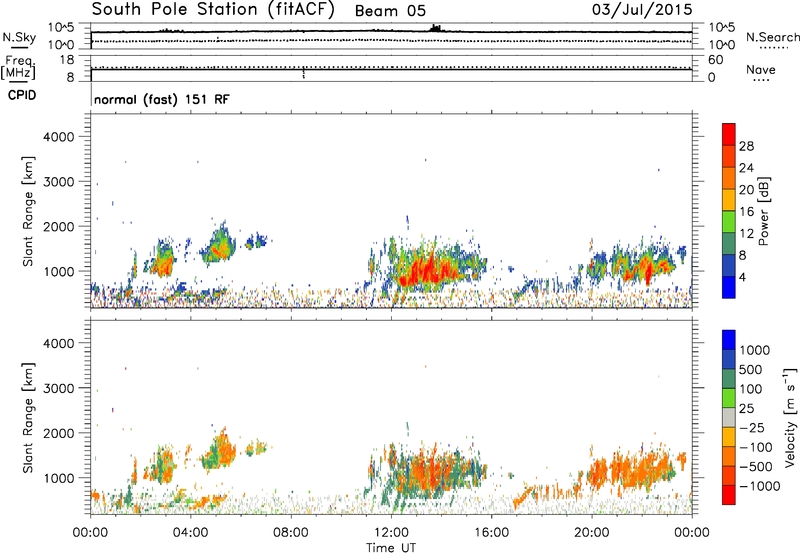The image size is (800, 554).
Task: Click the '04:00' time axis tick label
Action: click(191, 533)
